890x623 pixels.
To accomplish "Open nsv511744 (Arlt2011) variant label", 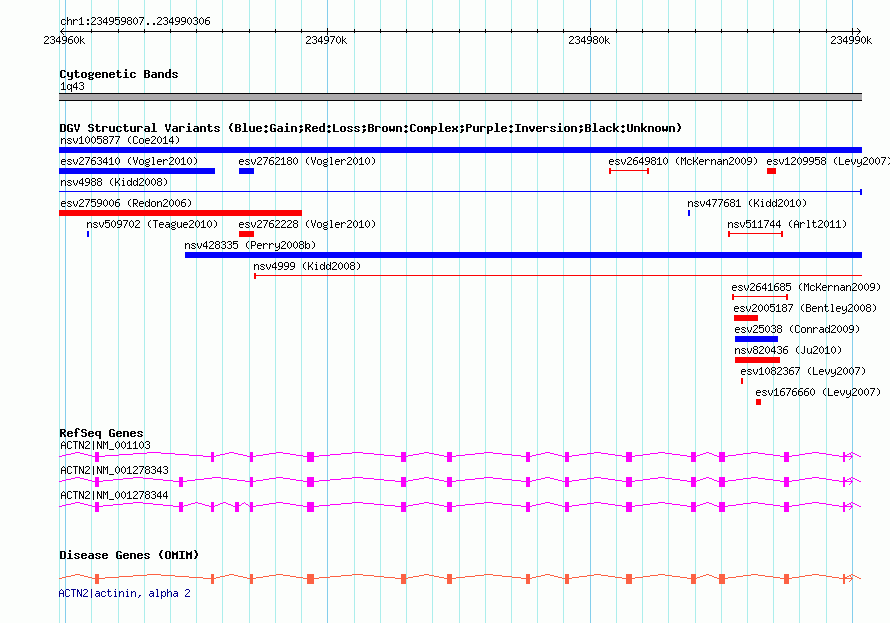I will (x=787, y=224).
